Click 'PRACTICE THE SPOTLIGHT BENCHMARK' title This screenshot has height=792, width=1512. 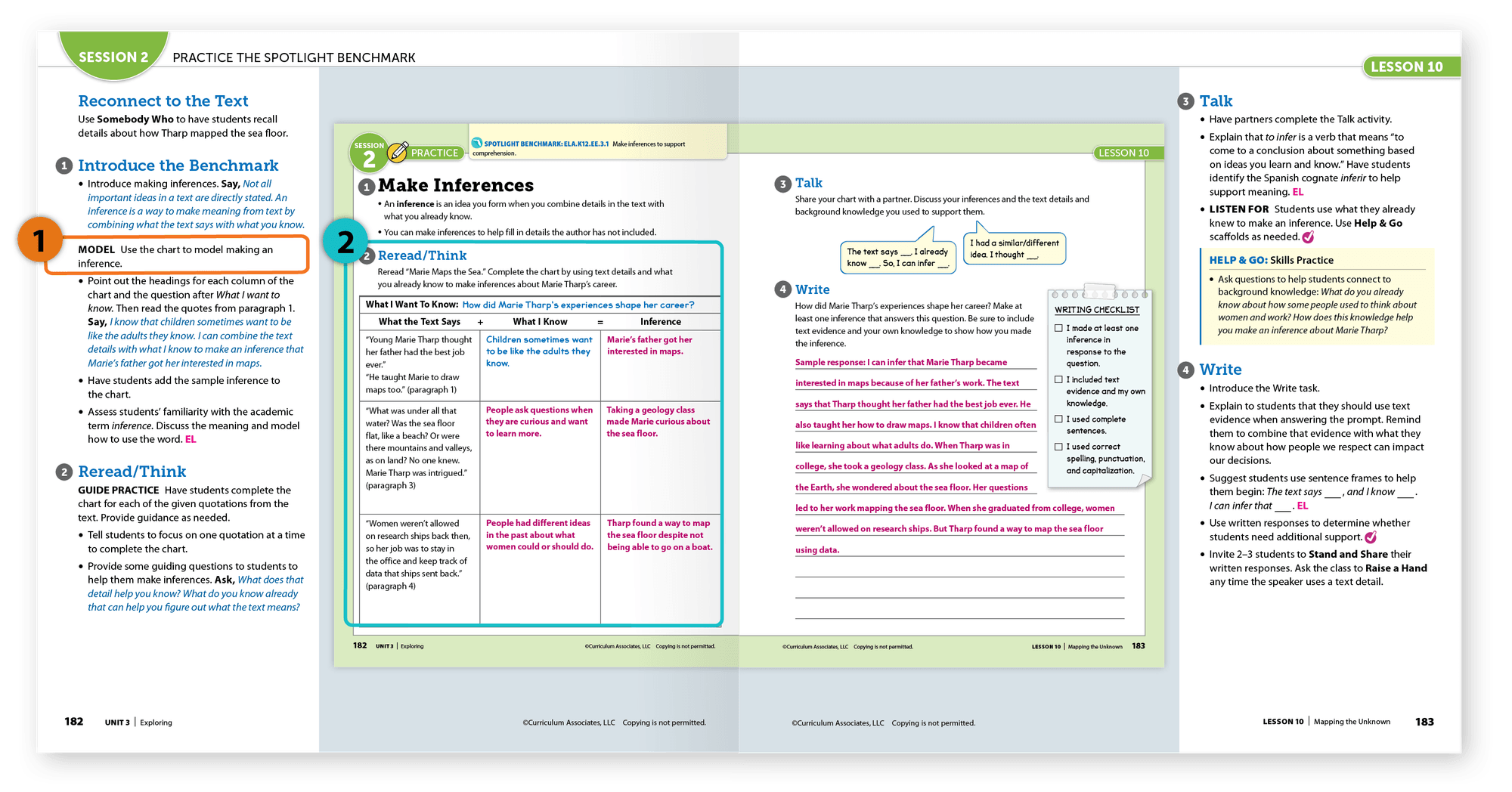294,57
